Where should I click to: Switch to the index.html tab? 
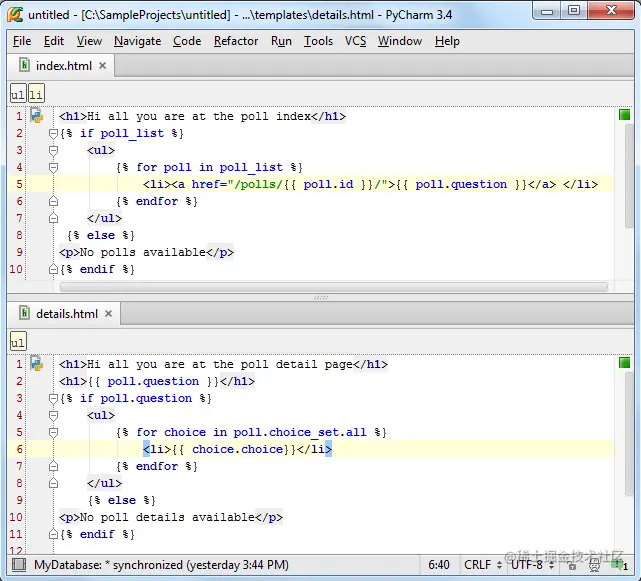pos(63,66)
